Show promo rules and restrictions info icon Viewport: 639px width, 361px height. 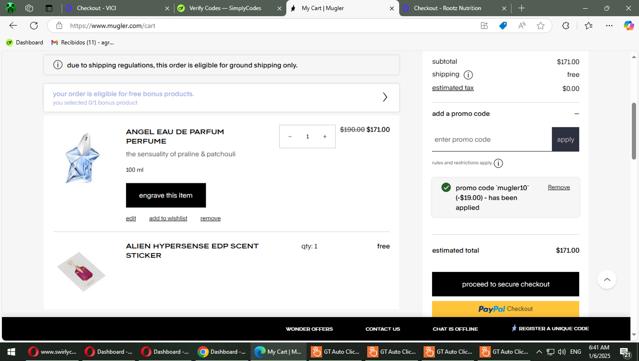pyautogui.click(x=498, y=163)
